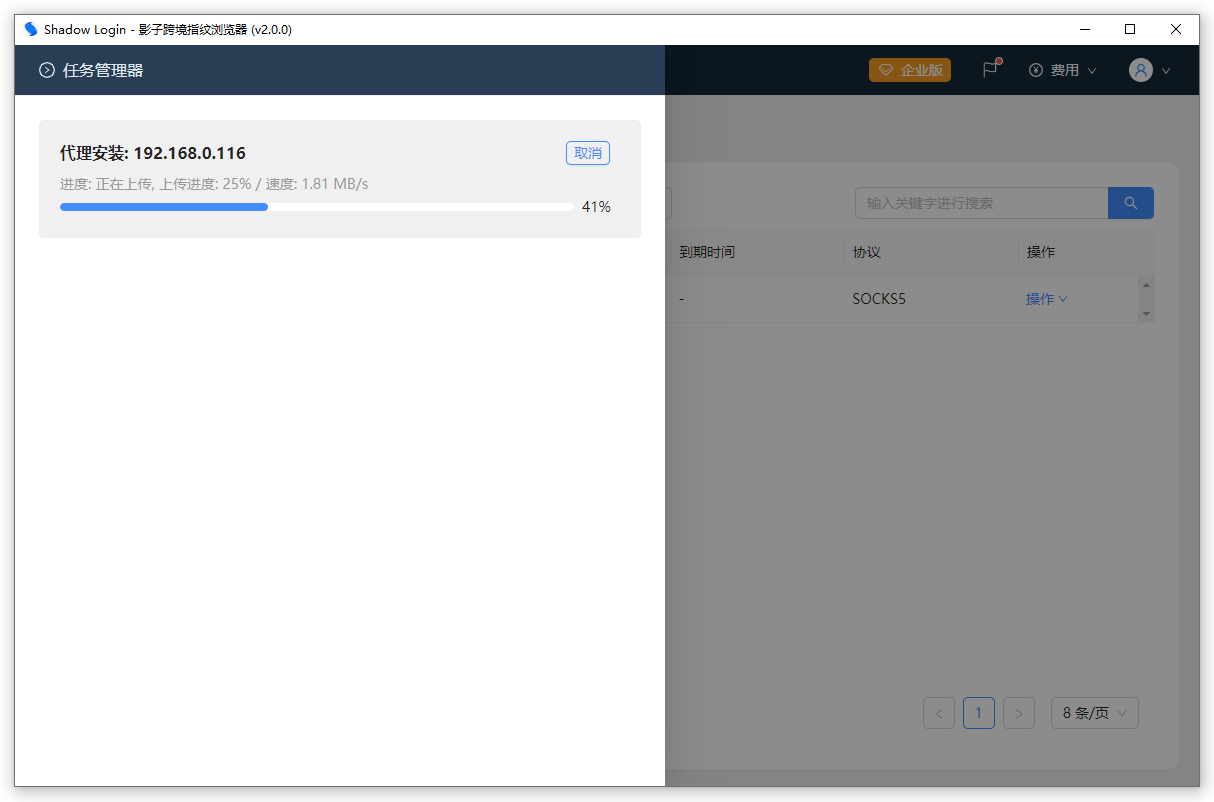1214x802 pixels.
Task: Click the 到期时间 column header
Action: click(x=707, y=252)
